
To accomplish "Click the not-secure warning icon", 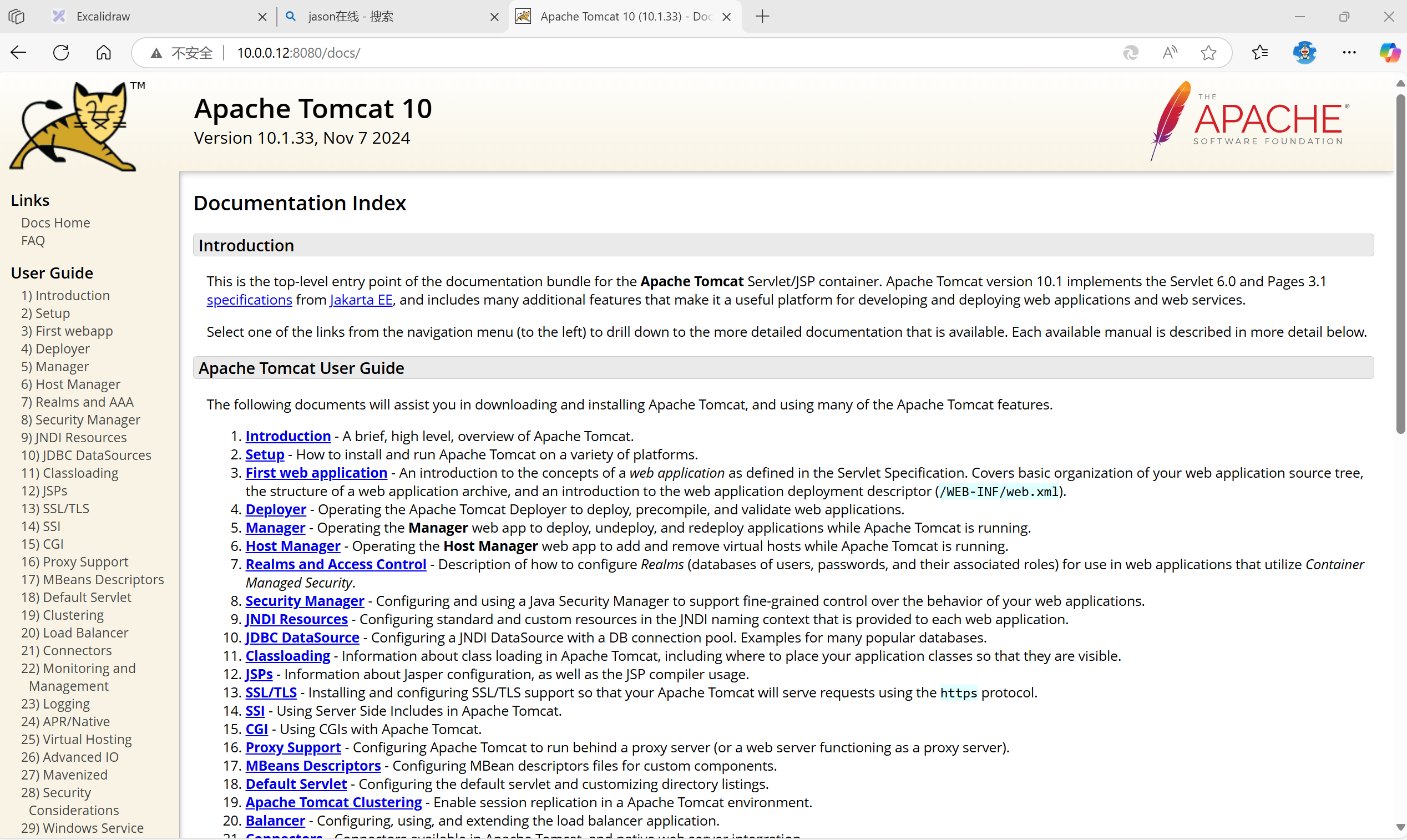I will [x=156, y=53].
